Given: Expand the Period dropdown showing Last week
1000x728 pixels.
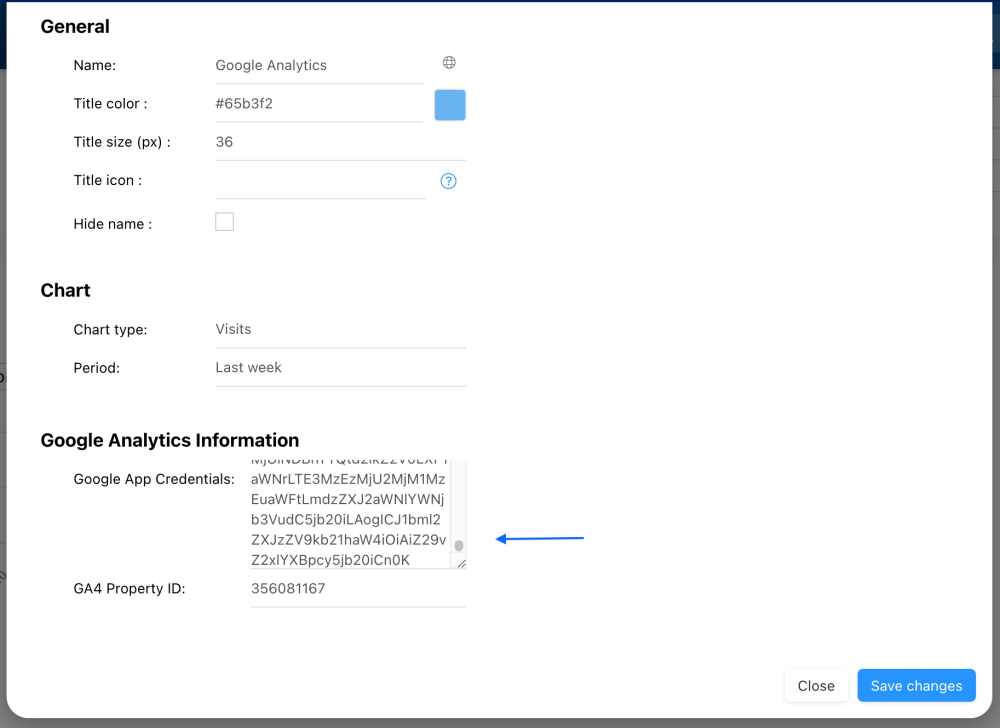Looking at the screenshot, I should point(340,367).
